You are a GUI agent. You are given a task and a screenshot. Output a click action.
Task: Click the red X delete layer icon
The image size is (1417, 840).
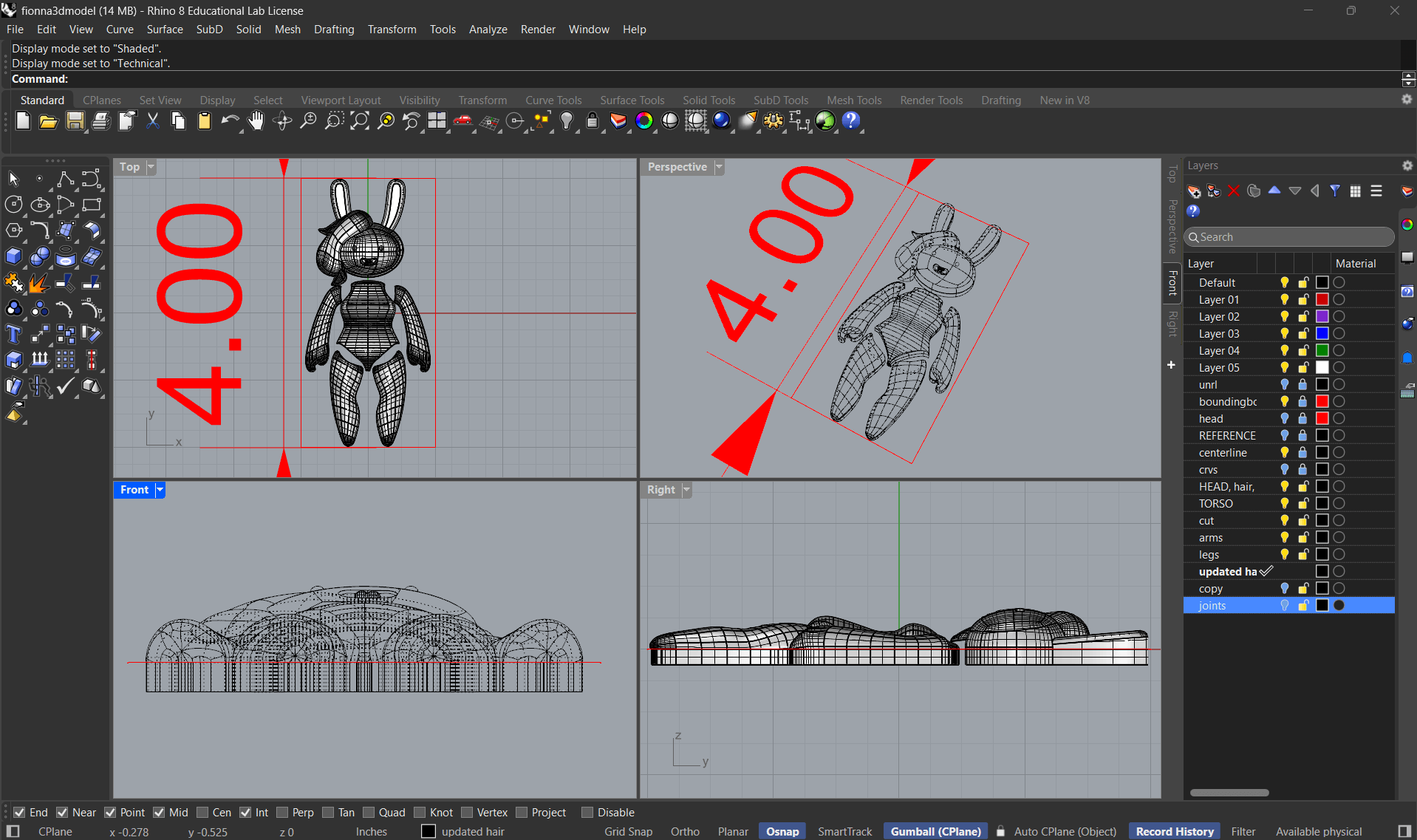click(x=1233, y=191)
